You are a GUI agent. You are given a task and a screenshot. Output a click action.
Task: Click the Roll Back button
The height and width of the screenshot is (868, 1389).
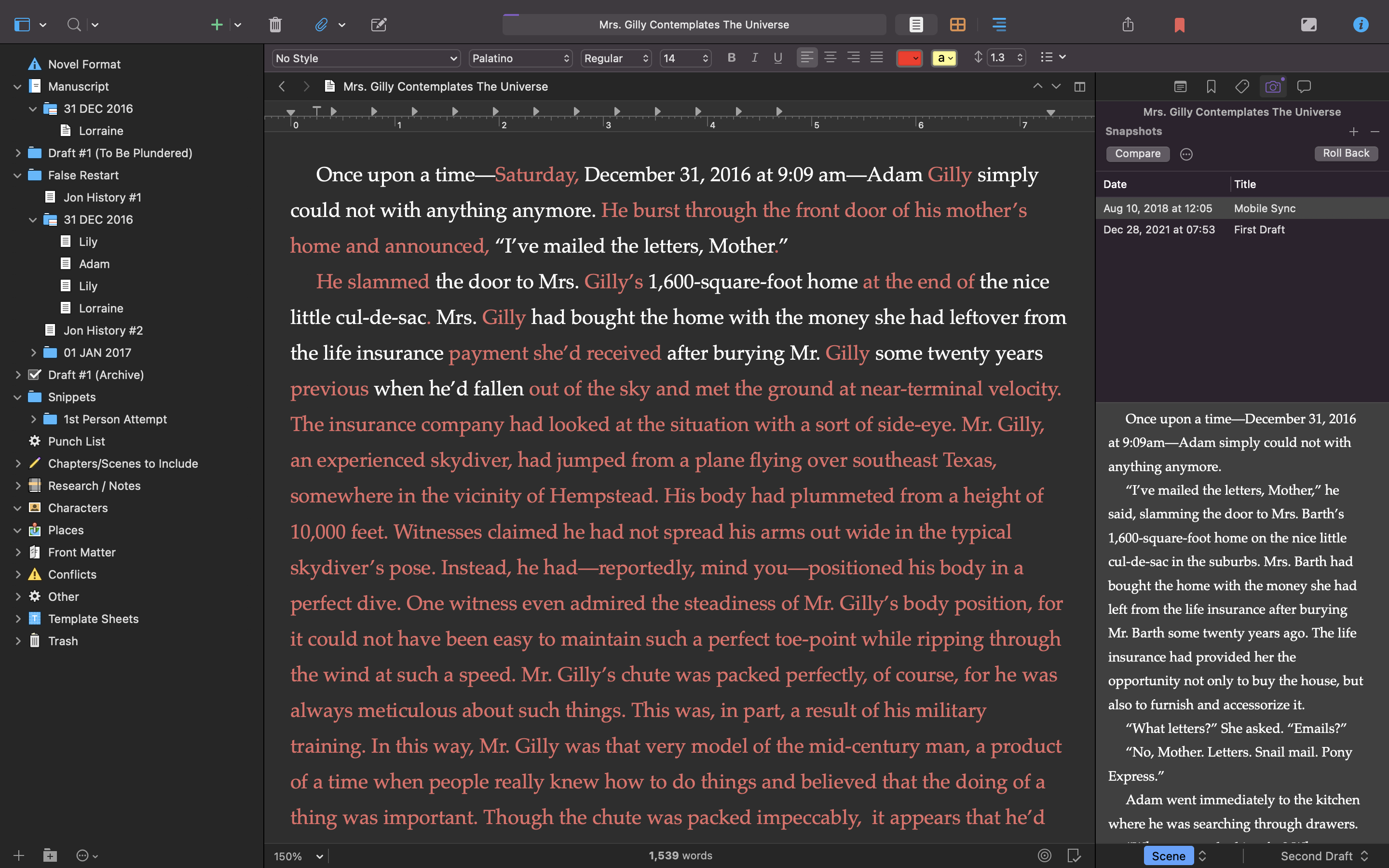coord(1346,153)
